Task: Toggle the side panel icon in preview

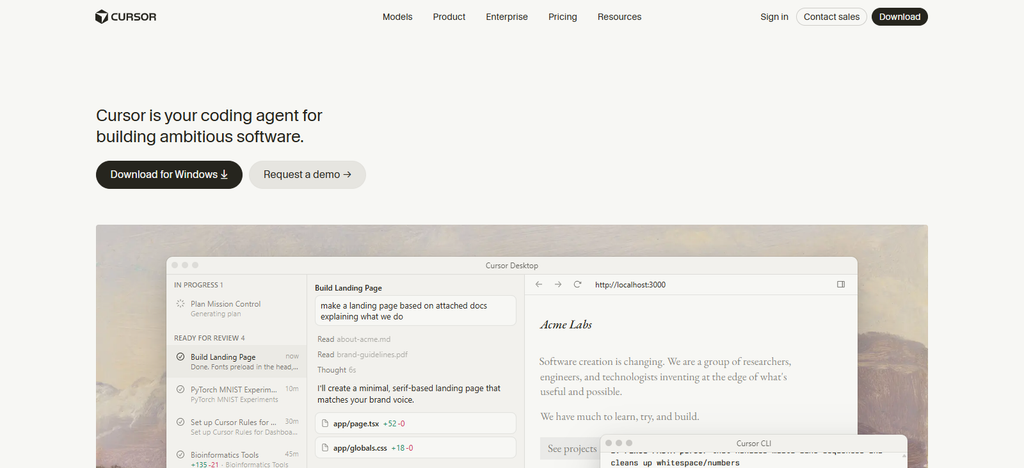Action: tap(841, 285)
